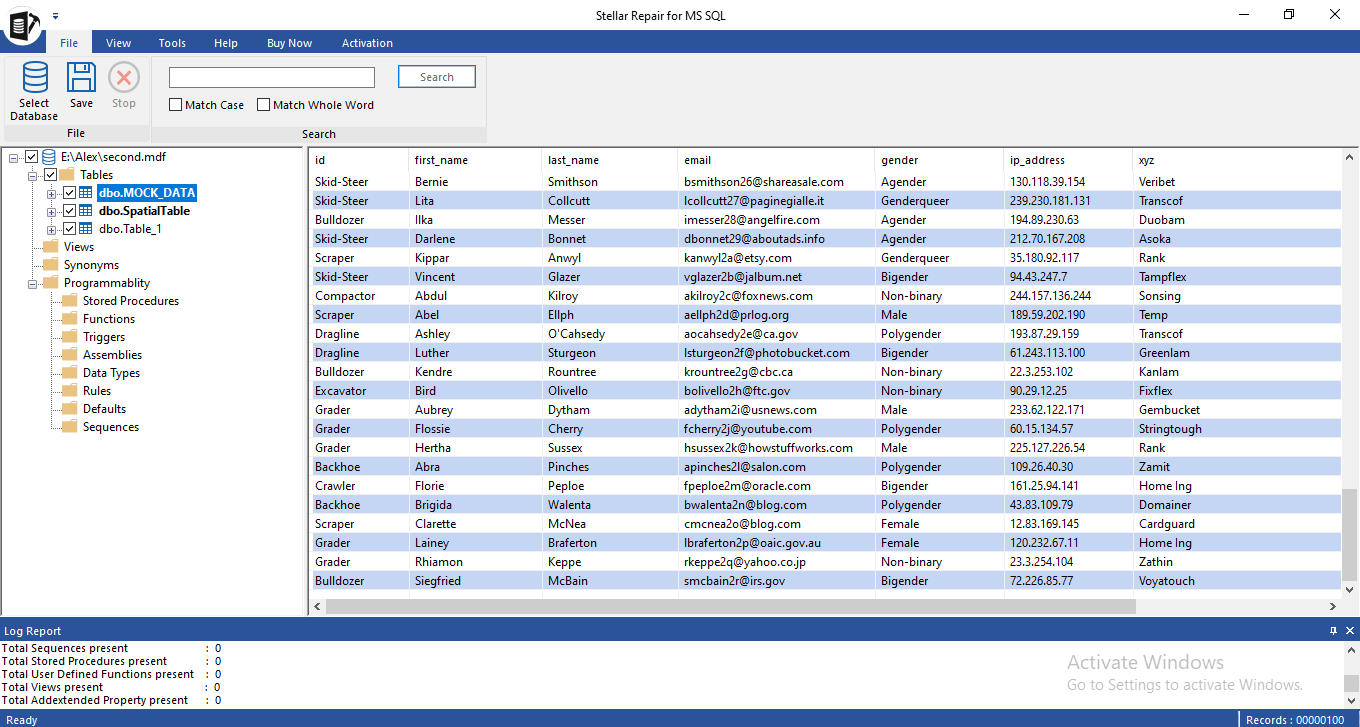The height and width of the screenshot is (727, 1360).
Task: Pin the Log Report panel
Action: pyautogui.click(x=1333, y=631)
